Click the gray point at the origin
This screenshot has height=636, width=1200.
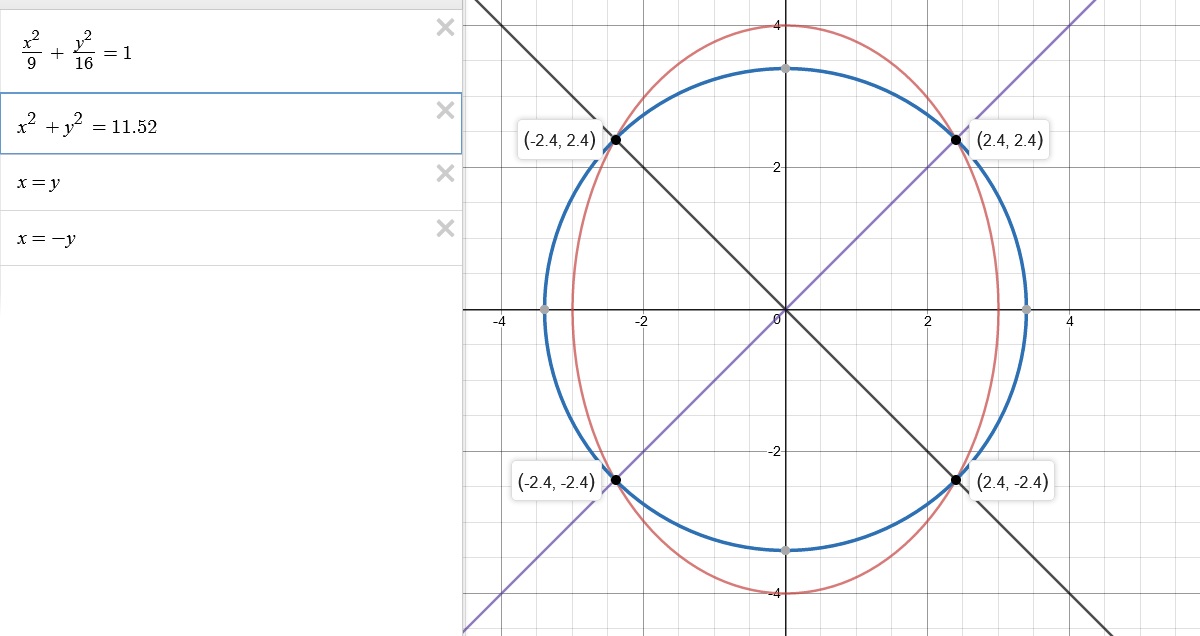[785, 310]
